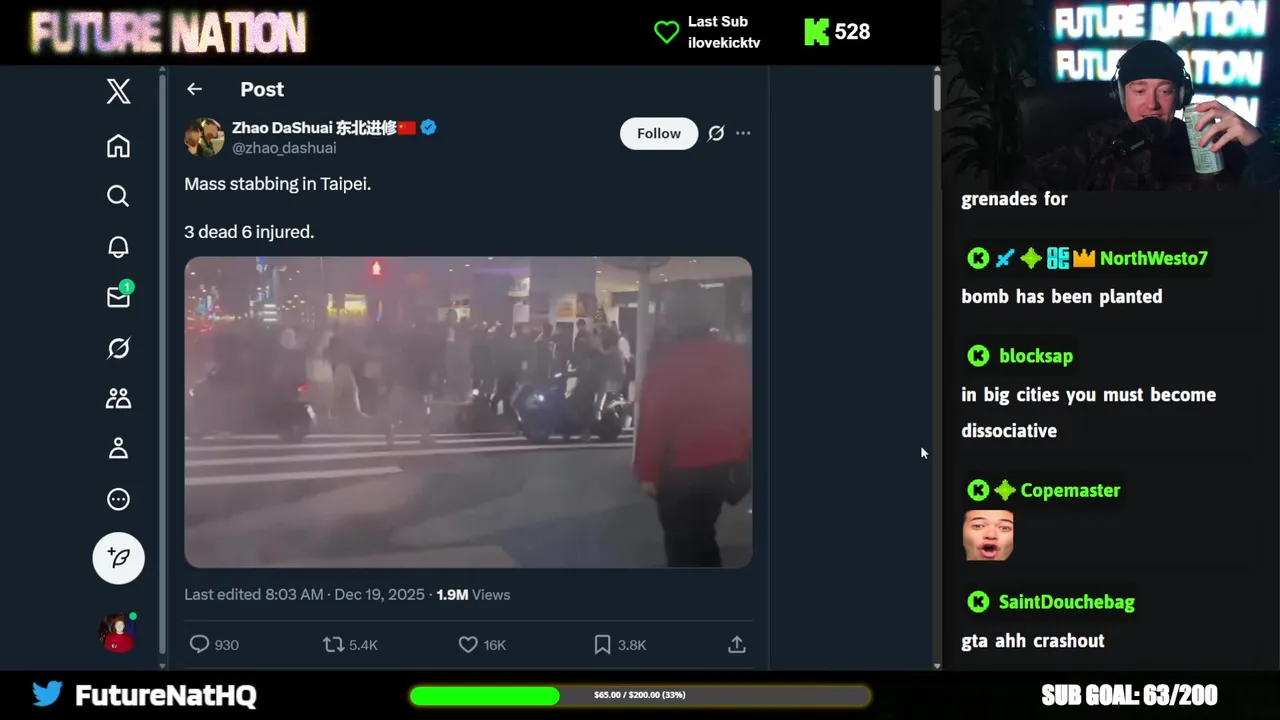Click Grok icon beside Follow button

pyautogui.click(x=716, y=133)
